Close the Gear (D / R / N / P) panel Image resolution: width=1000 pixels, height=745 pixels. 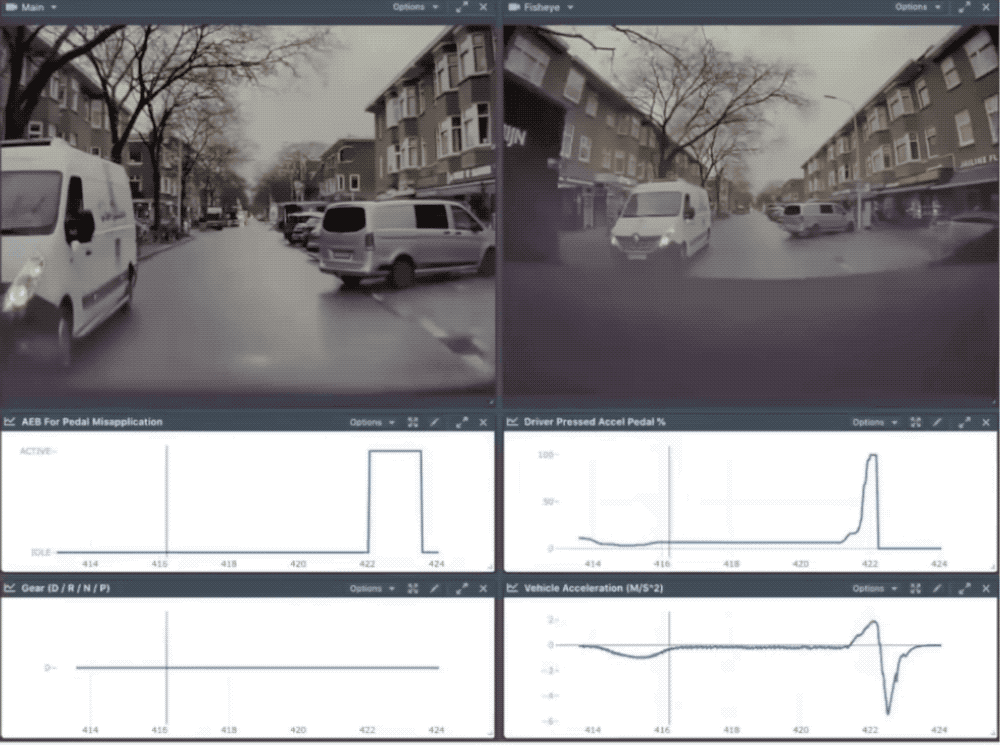coord(483,589)
